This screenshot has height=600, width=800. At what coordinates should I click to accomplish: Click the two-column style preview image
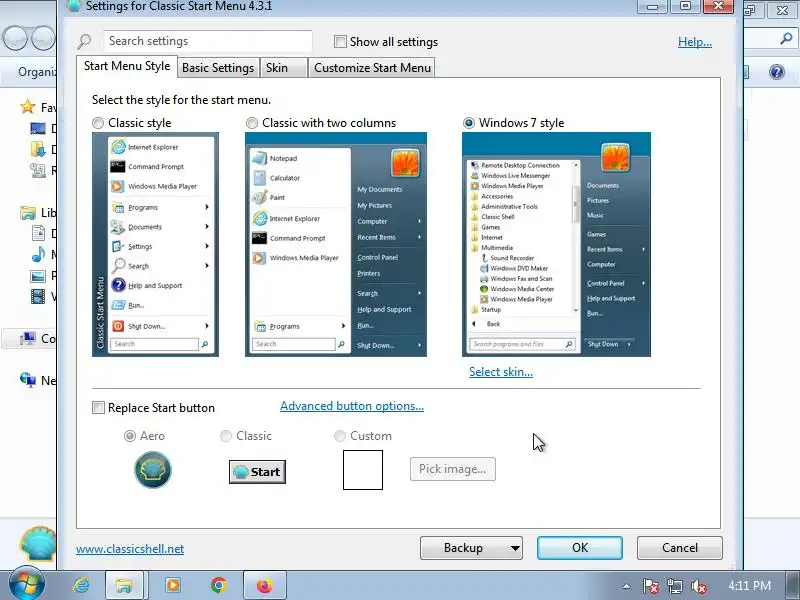point(336,244)
